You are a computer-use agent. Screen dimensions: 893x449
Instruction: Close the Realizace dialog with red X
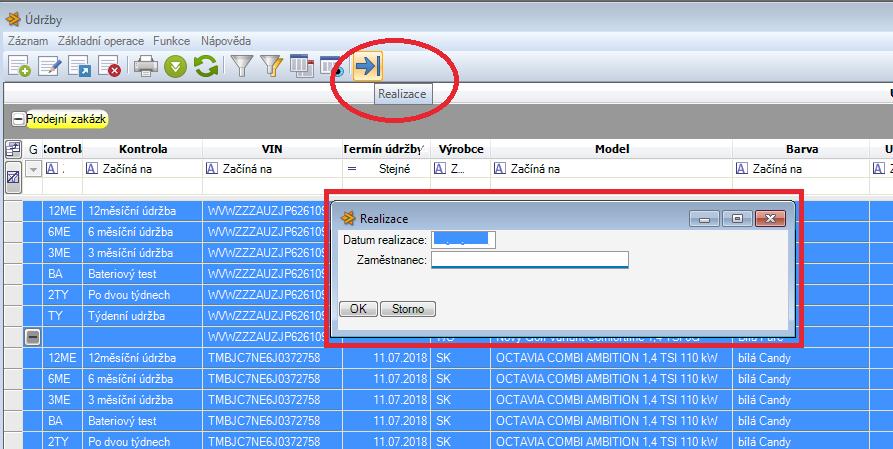tap(771, 218)
